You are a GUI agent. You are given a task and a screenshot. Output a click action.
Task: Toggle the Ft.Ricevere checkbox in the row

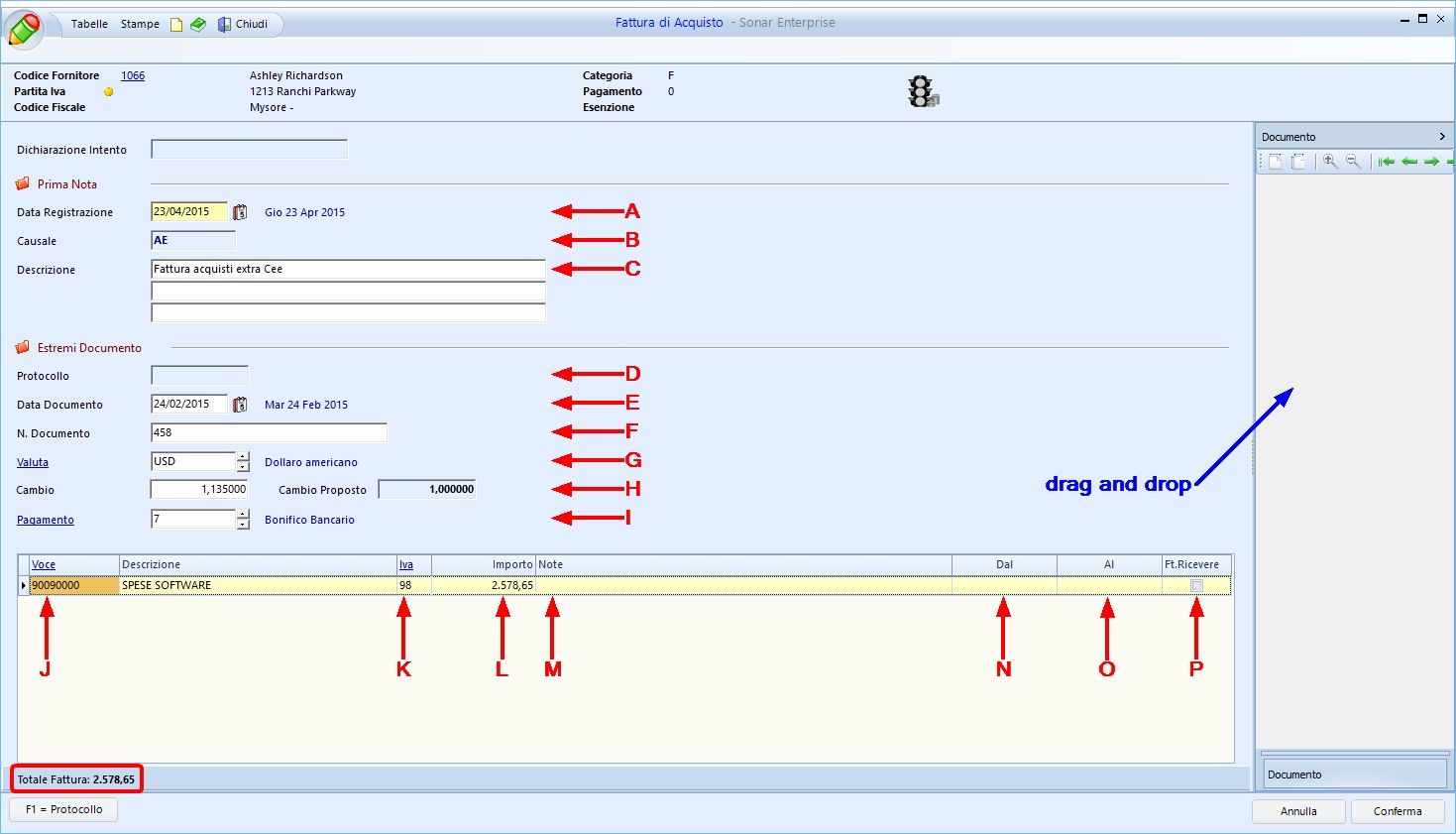(x=1196, y=586)
